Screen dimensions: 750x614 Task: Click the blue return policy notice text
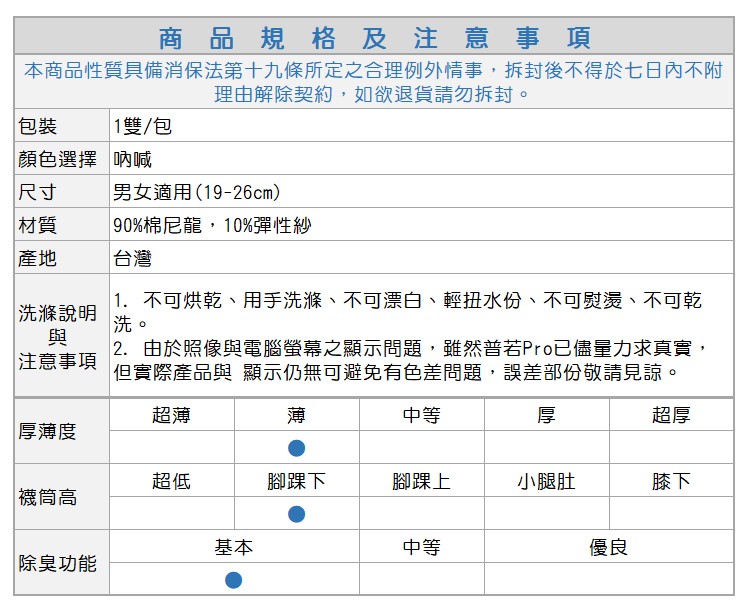[x=375, y=82]
